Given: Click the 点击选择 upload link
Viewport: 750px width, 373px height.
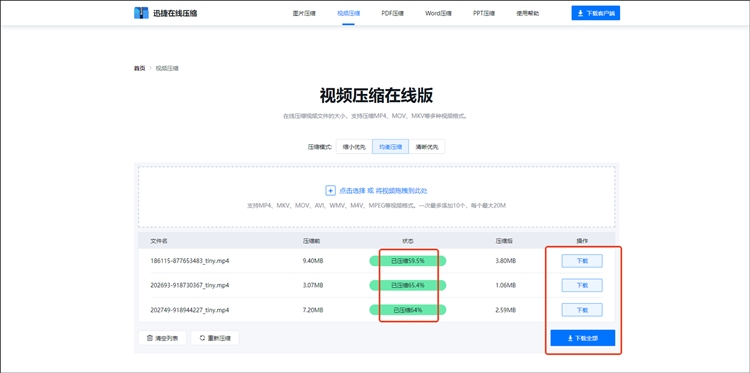Looking at the screenshot, I should click(x=352, y=191).
